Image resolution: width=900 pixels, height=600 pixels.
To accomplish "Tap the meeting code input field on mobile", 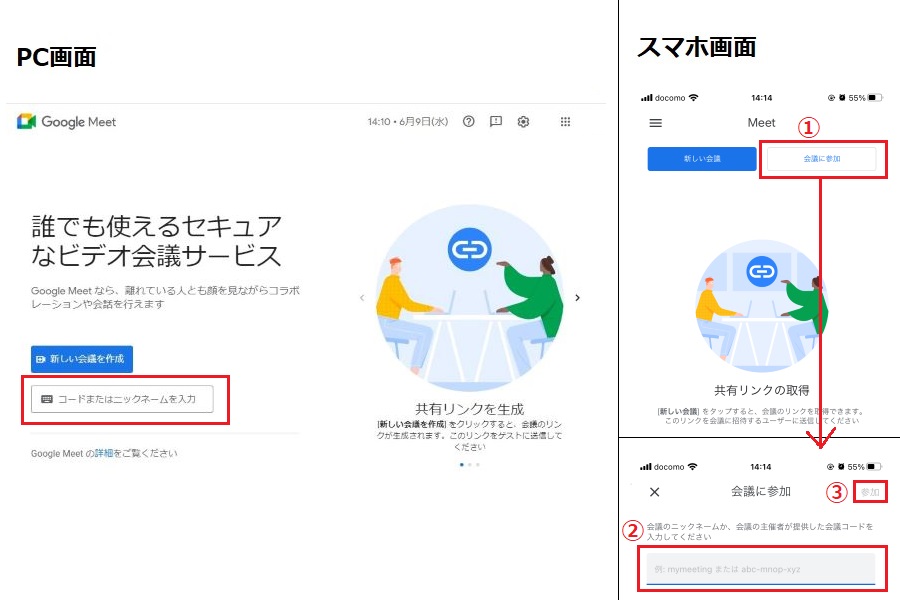I will [760, 568].
